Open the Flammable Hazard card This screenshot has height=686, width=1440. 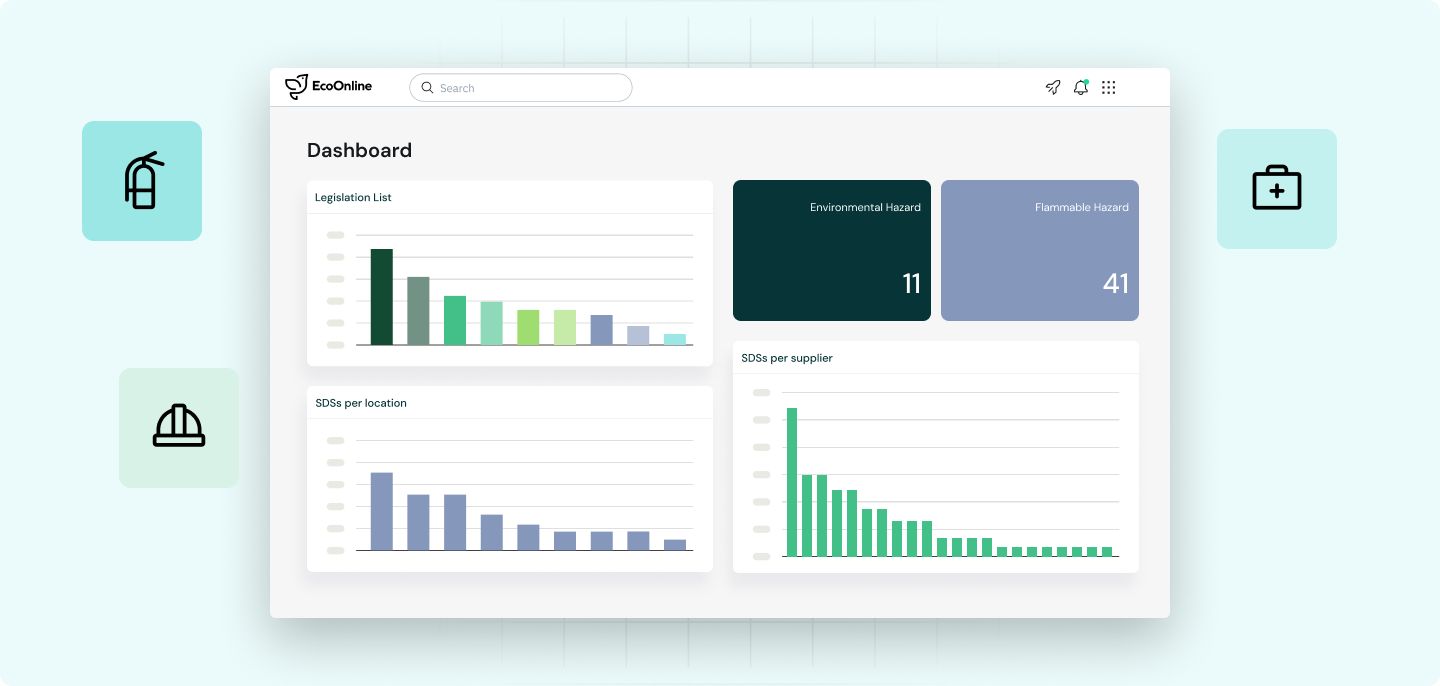[x=1040, y=250]
